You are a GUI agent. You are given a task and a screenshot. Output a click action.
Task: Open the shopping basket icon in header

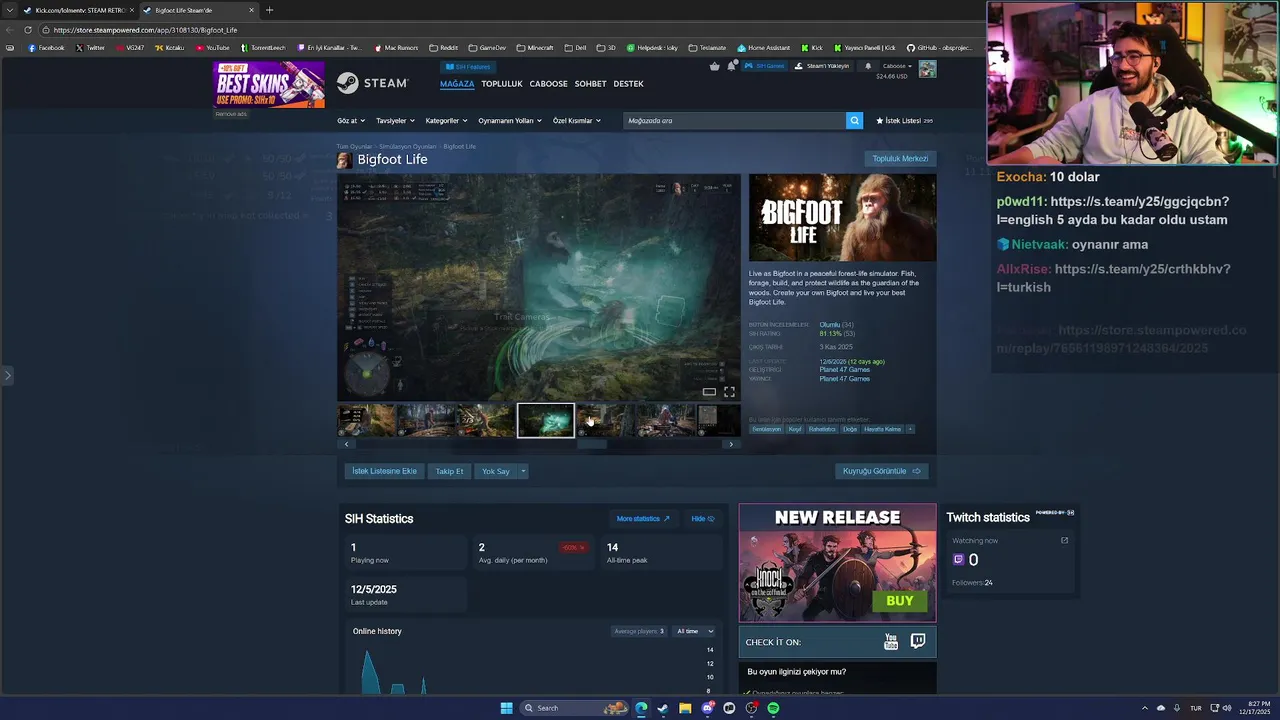point(714,66)
